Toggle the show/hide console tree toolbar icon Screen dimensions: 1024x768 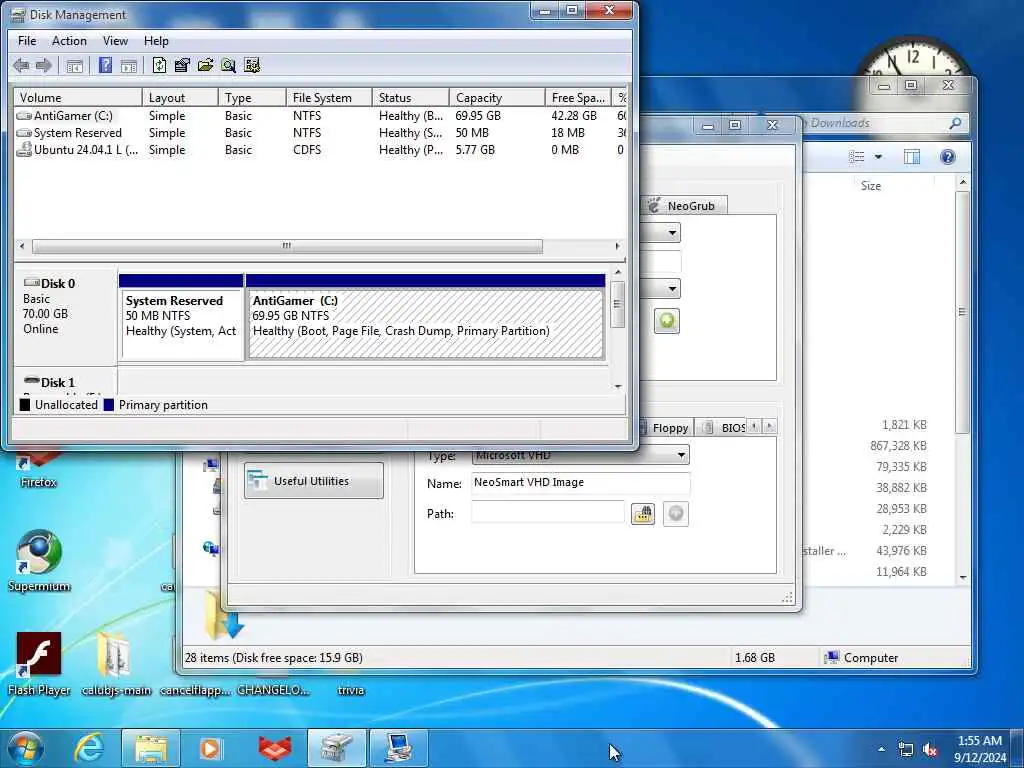point(74,65)
